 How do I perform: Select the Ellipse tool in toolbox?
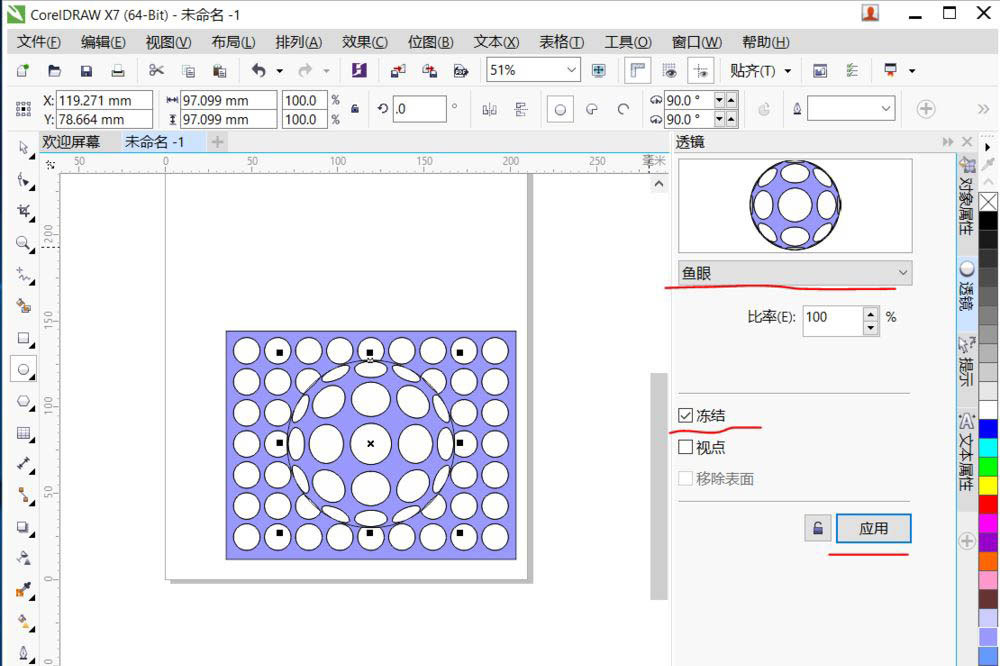pos(23,370)
